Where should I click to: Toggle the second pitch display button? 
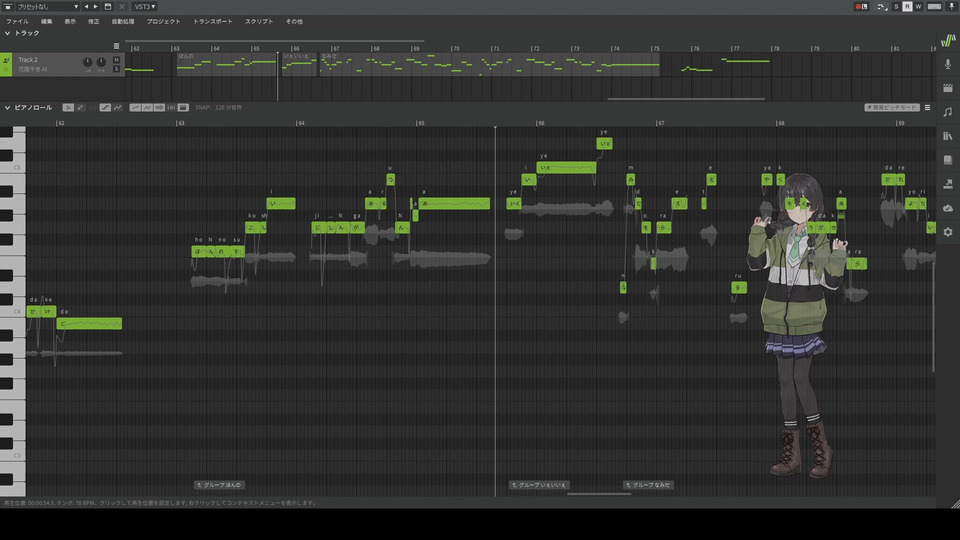pyautogui.click(x=147, y=108)
